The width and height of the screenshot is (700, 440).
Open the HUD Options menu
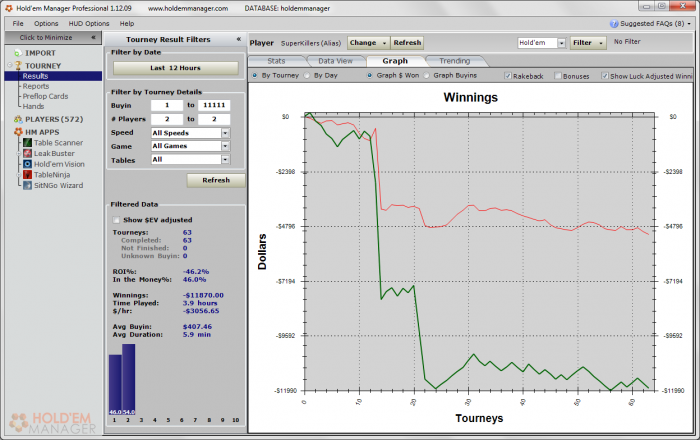(89, 24)
